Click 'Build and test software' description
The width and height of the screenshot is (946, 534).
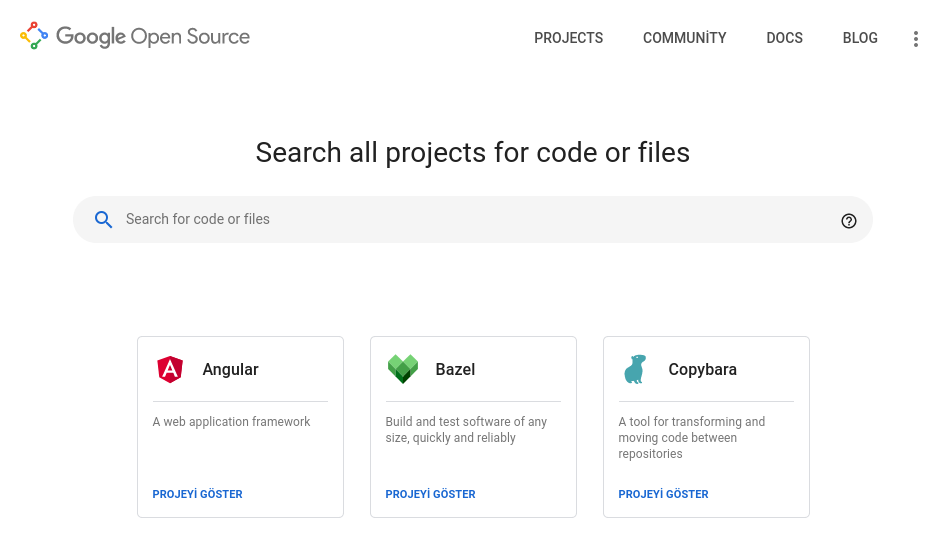click(466, 430)
